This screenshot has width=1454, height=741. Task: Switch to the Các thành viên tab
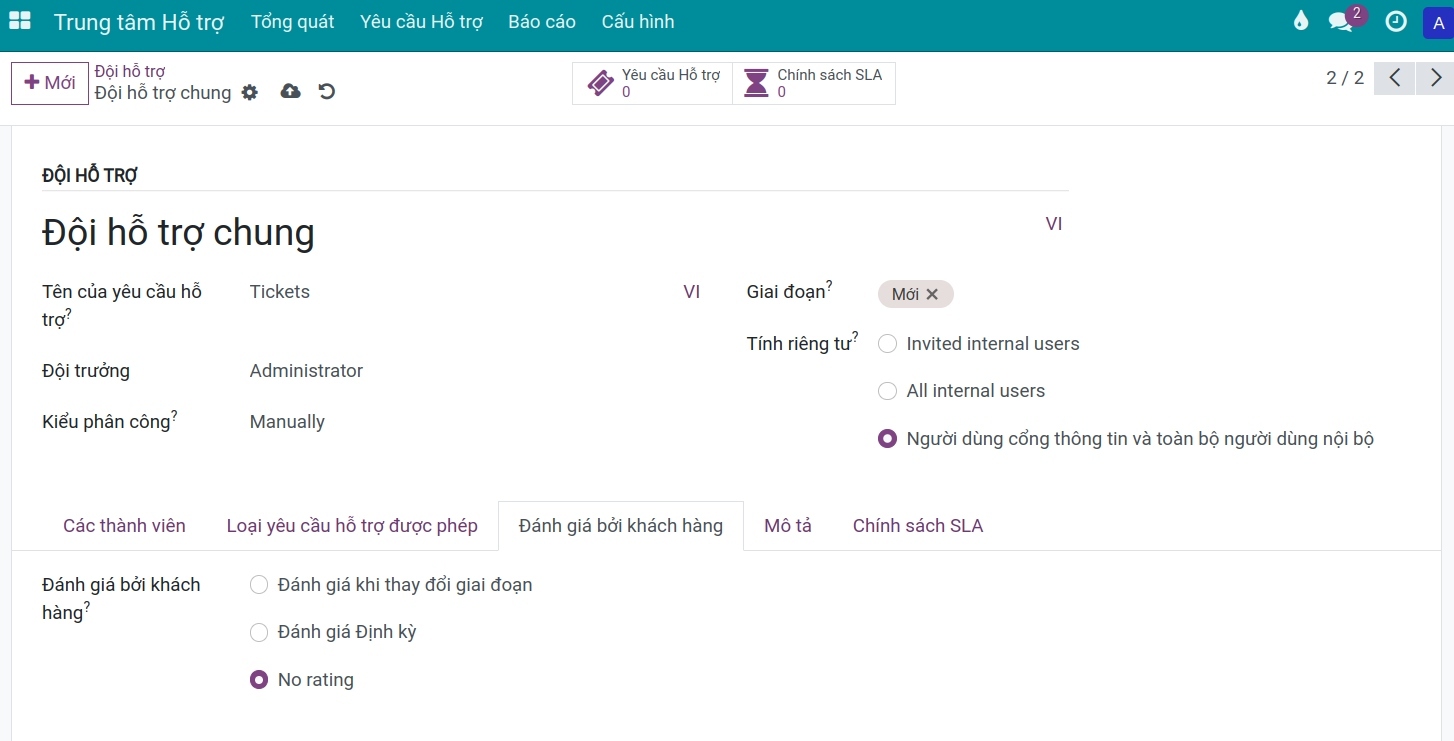pyautogui.click(x=124, y=526)
